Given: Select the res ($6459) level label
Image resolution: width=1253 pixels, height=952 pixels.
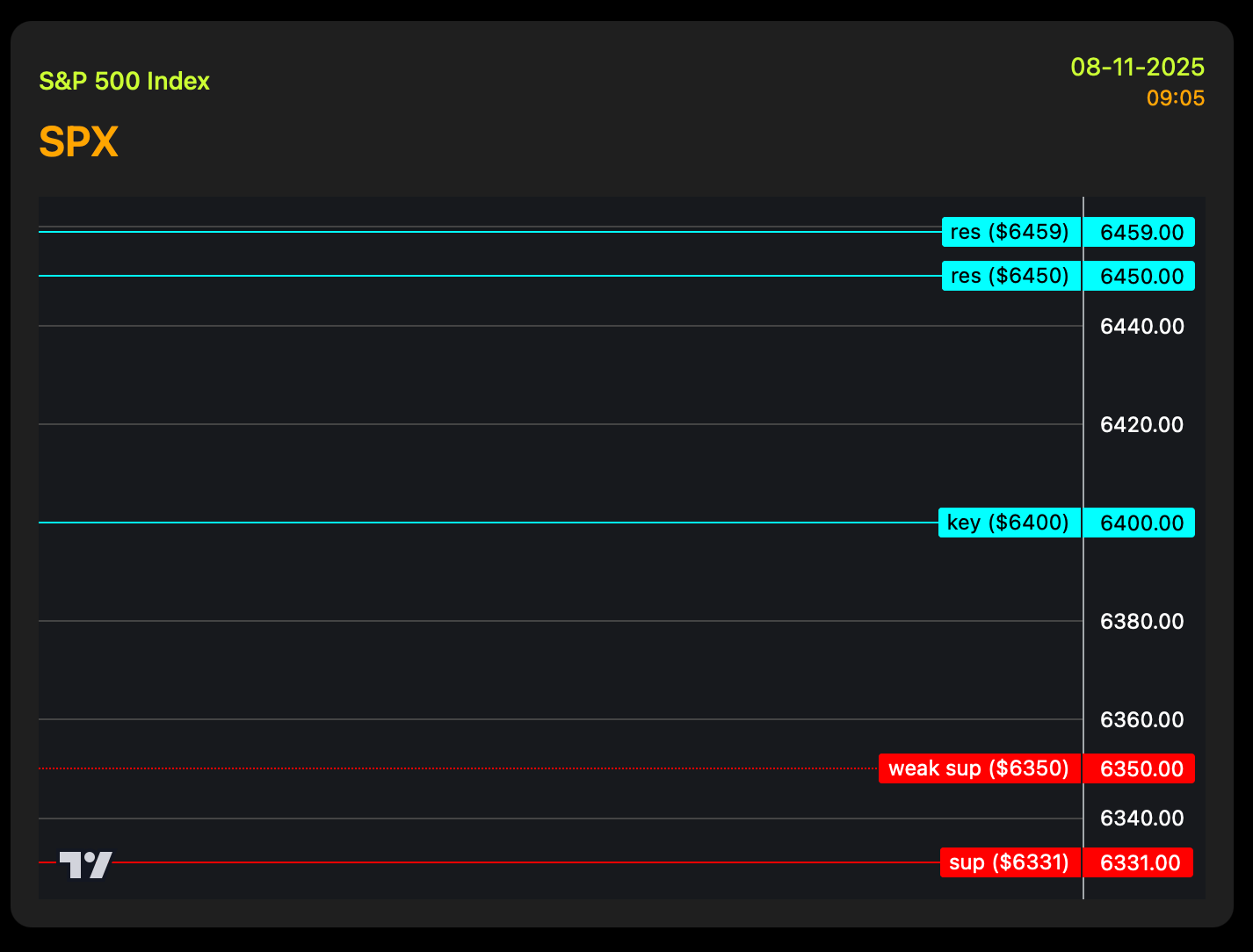Looking at the screenshot, I should point(1011,232).
